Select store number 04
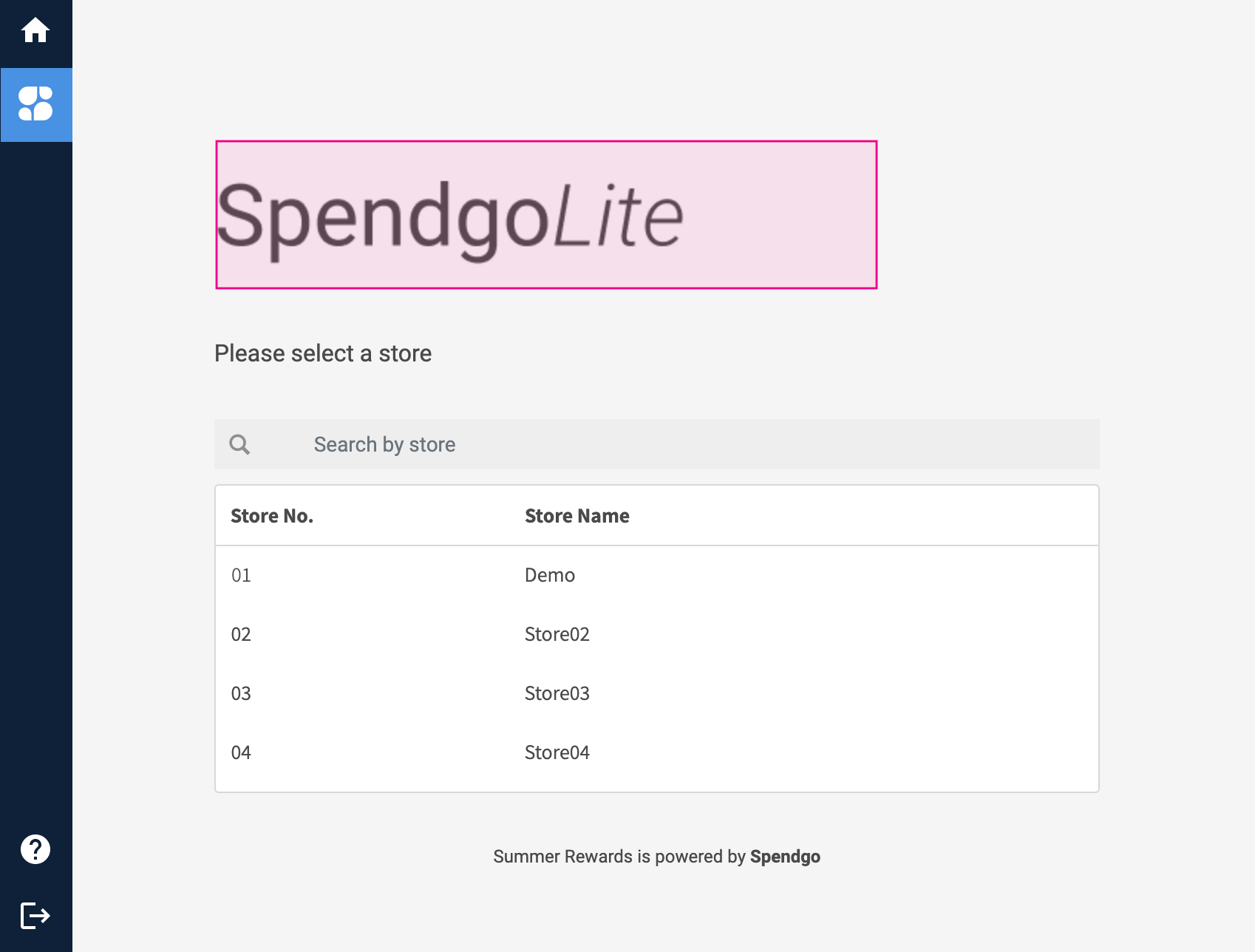This screenshot has height=952, width=1255. coord(241,752)
